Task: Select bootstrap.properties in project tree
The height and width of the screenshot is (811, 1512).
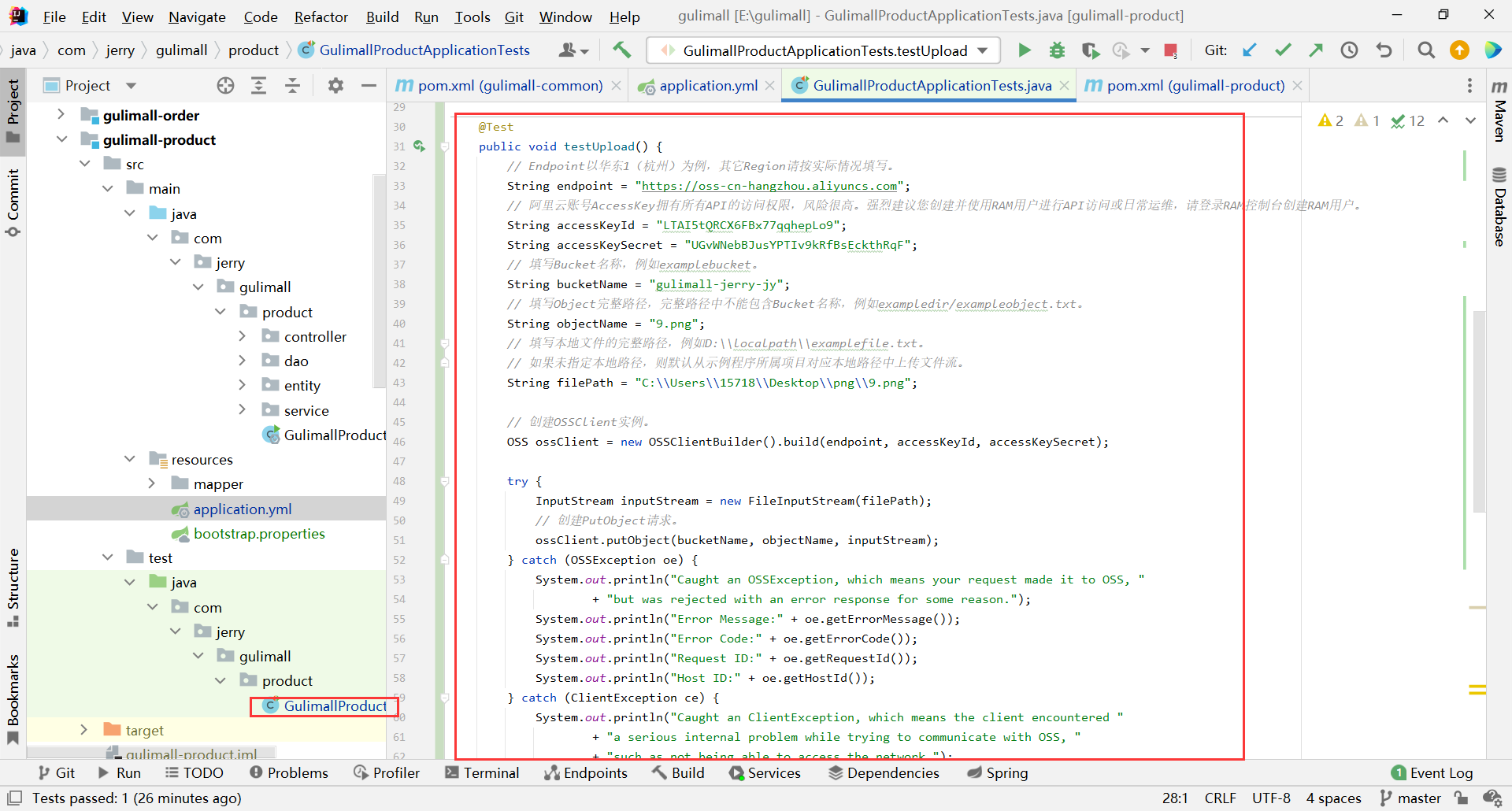Action: coord(259,534)
